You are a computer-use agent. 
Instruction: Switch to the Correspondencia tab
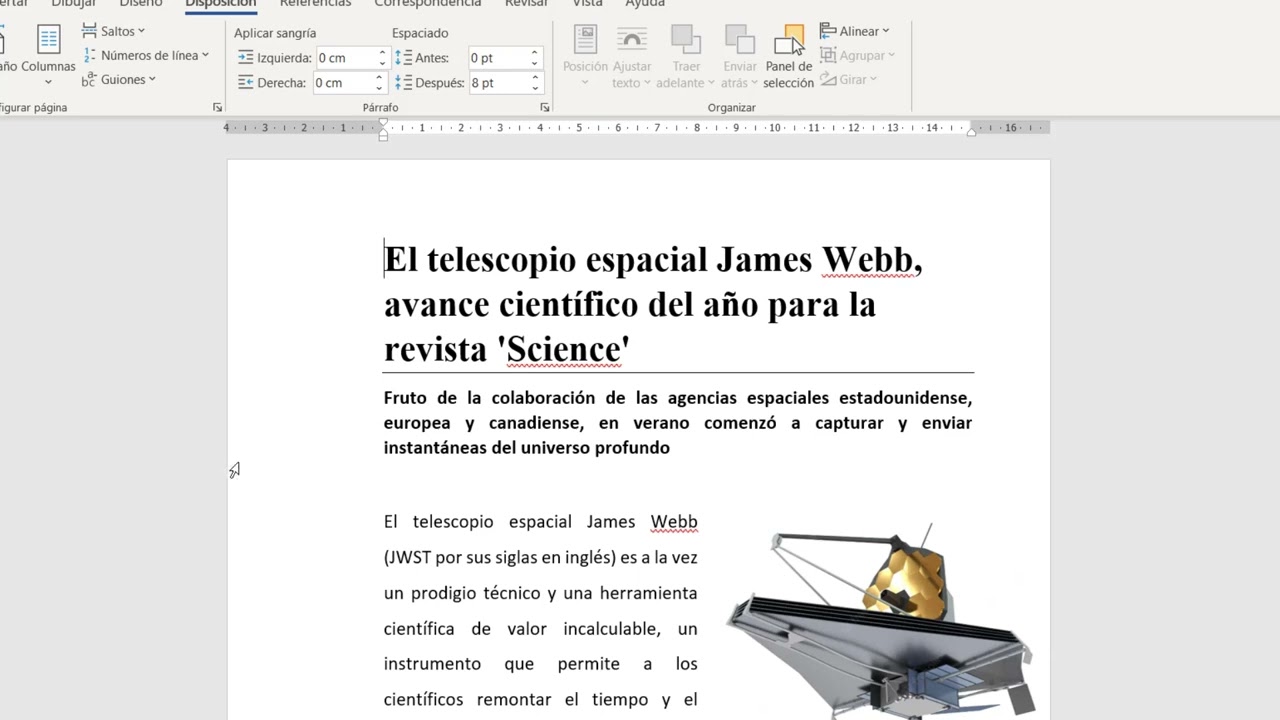click(x=428, y=4)
